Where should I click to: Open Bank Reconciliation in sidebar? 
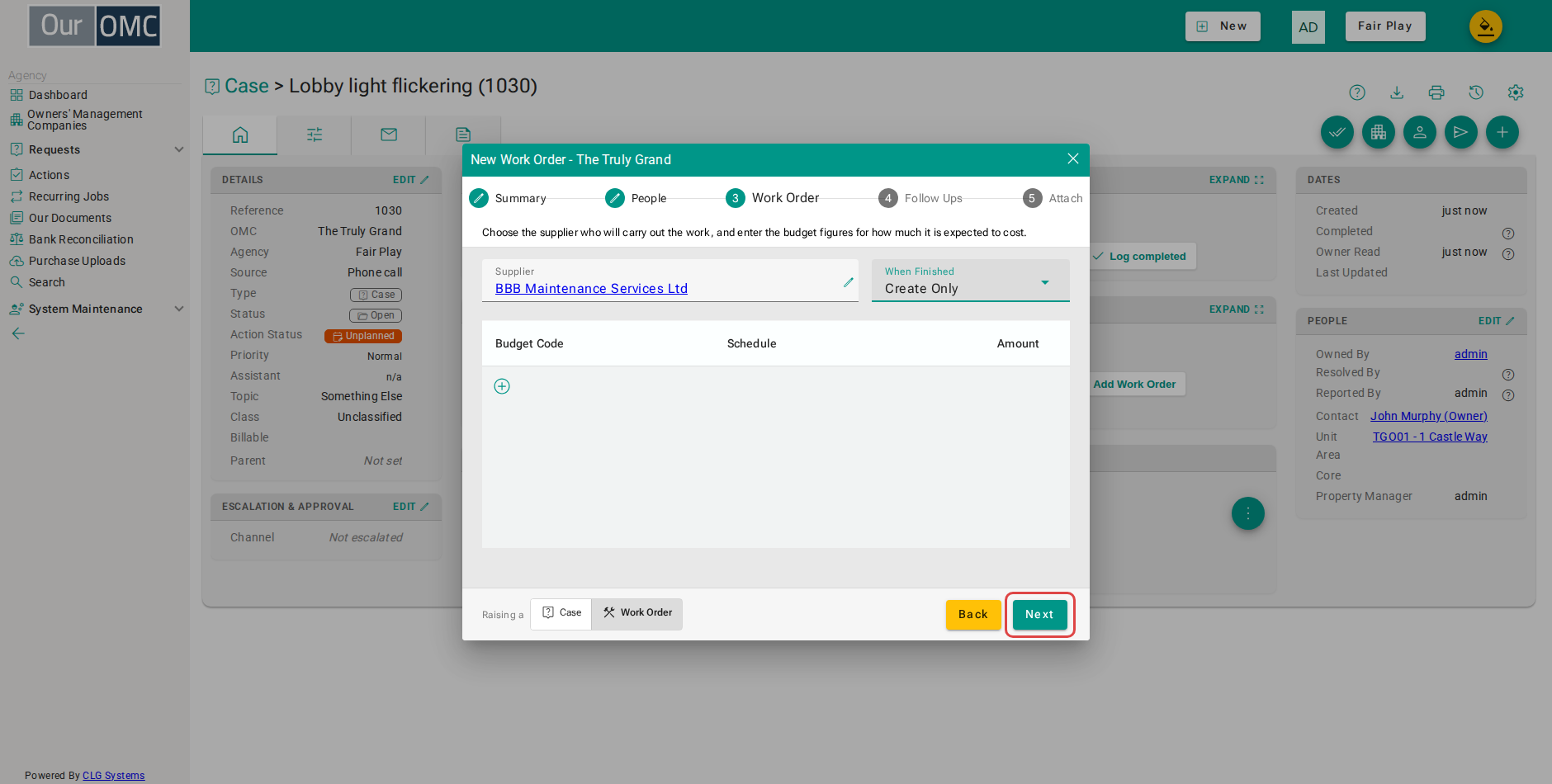(81, 239)
